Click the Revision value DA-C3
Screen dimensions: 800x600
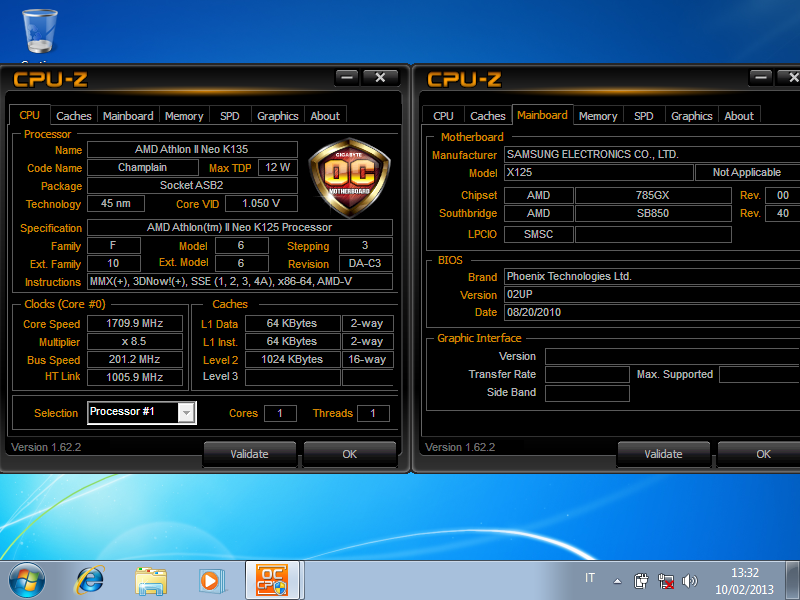pyautogui.click(x=365, y=263)
